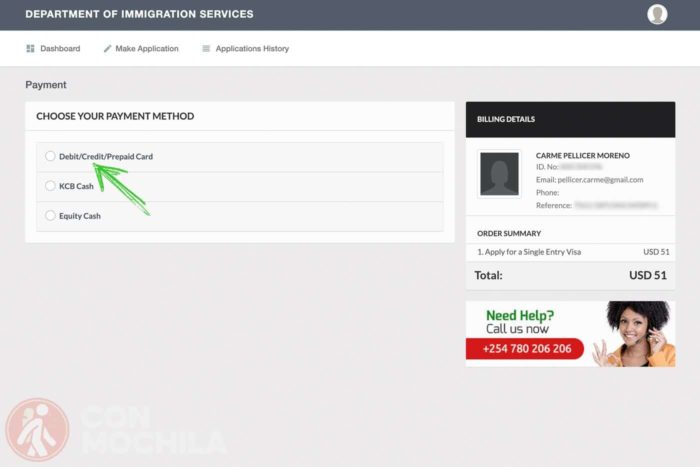Click the name CARME PELLICER MORENO

click(x=583, y=155)
